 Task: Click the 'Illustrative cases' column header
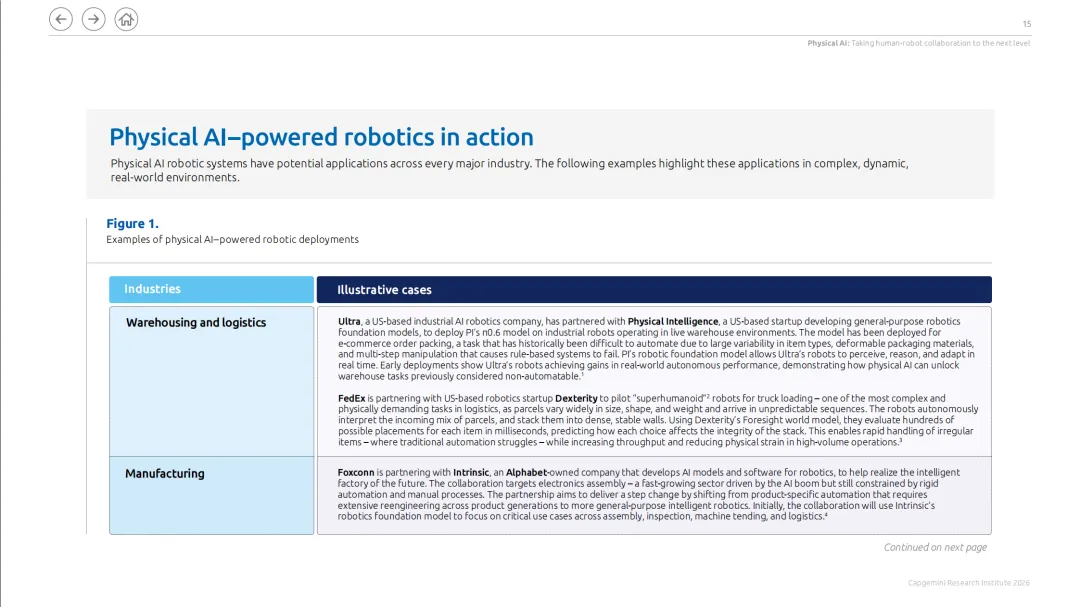[654, 290]
